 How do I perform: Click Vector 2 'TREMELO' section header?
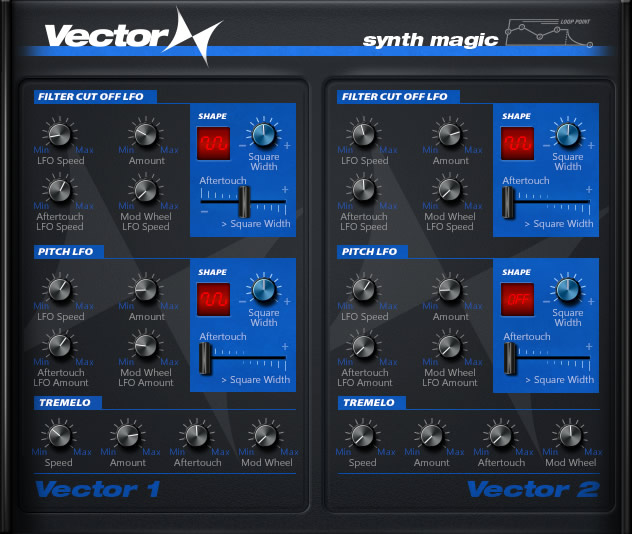tap(372, 402)
